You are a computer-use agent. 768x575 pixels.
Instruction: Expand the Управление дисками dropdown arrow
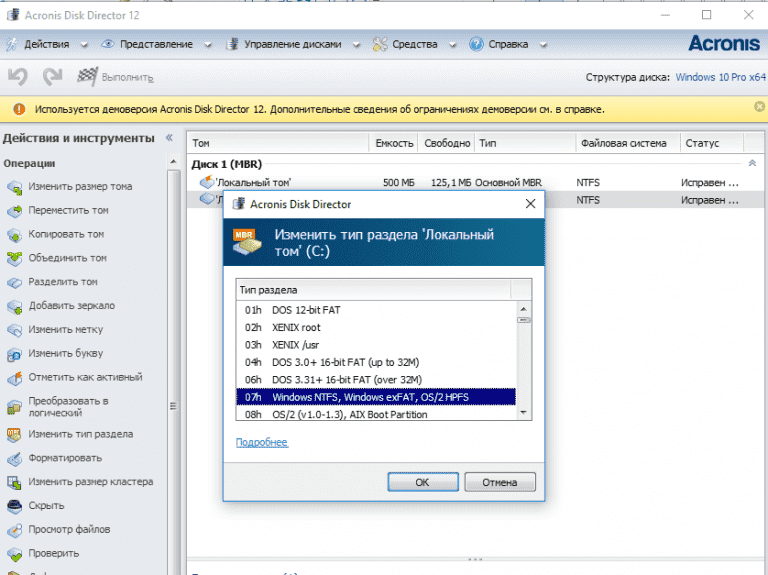[x=356, y=45]
